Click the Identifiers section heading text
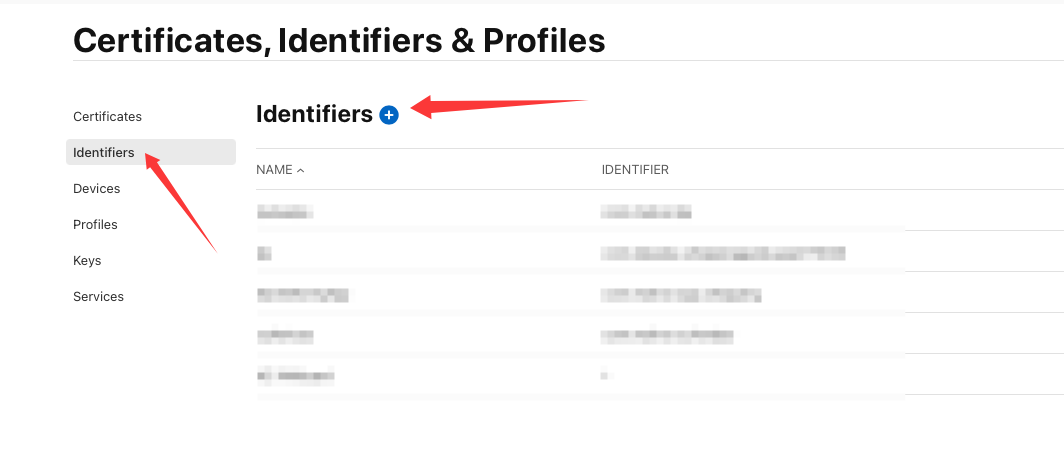Image resolution: width=1064 pixels, height=459 pixels. tap(314, 114)
